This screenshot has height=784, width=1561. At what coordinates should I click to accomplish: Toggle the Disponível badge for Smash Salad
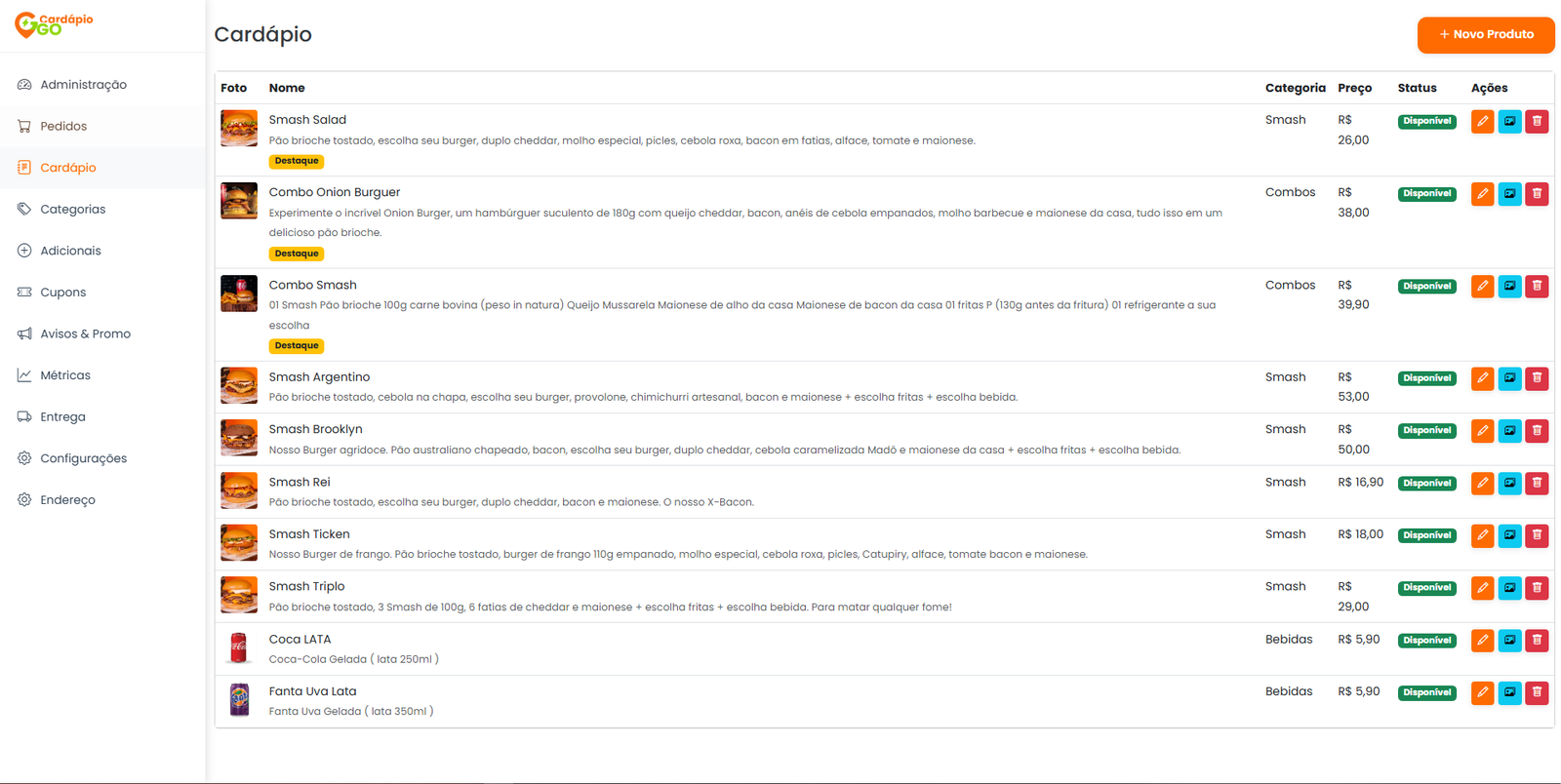pyautogui.click(x=1426, y=121)
